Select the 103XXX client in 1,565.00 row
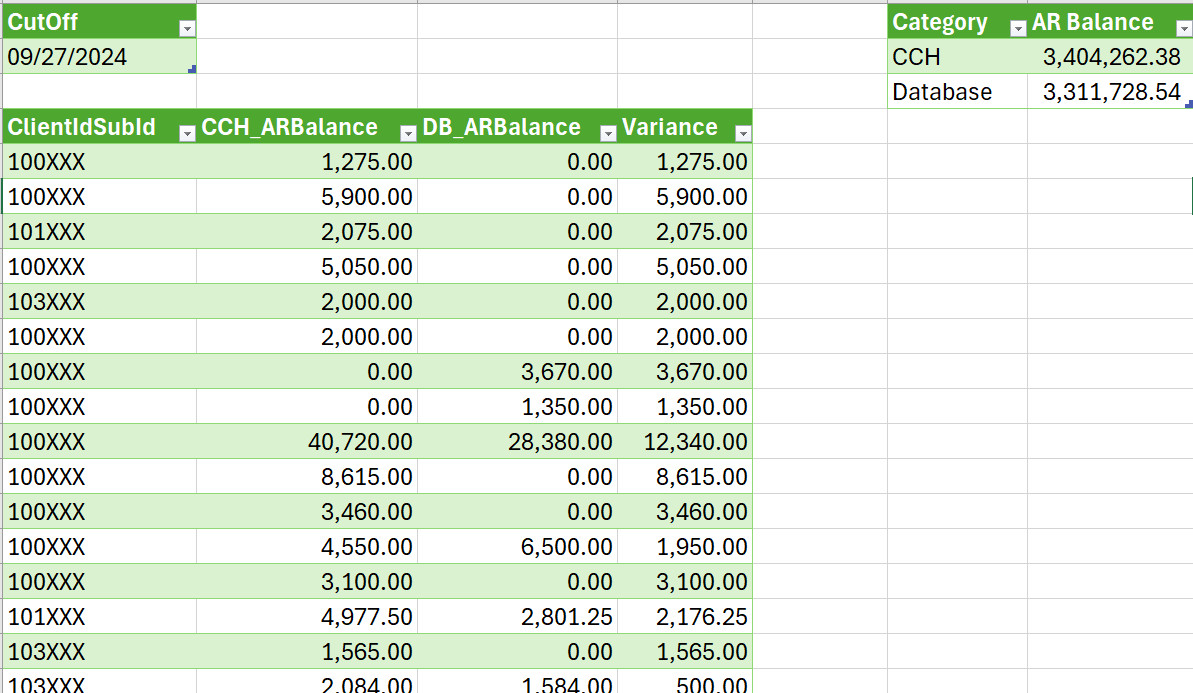 point(99,651)
